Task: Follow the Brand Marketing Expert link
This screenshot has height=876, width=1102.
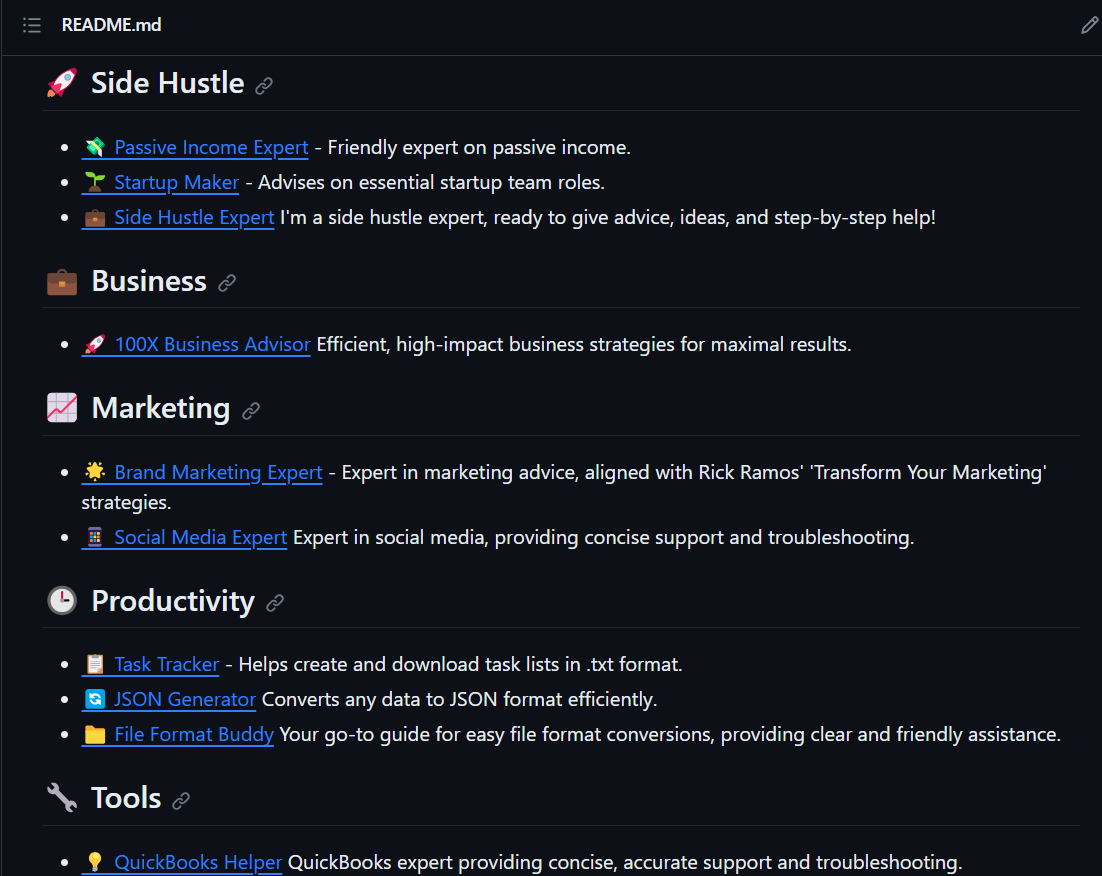Action: 218,473
